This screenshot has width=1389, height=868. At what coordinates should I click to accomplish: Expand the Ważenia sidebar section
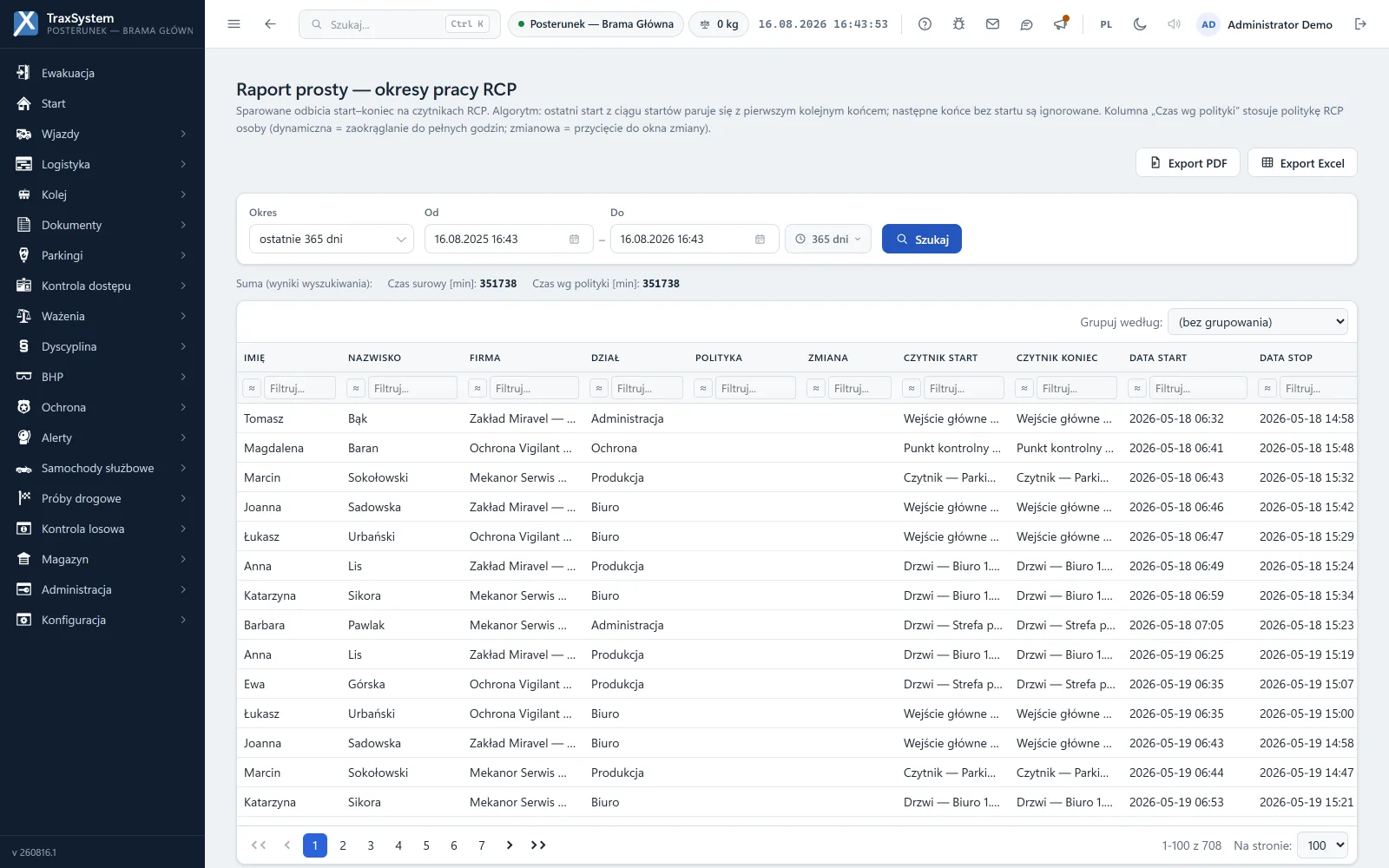[x=102, y=316]
